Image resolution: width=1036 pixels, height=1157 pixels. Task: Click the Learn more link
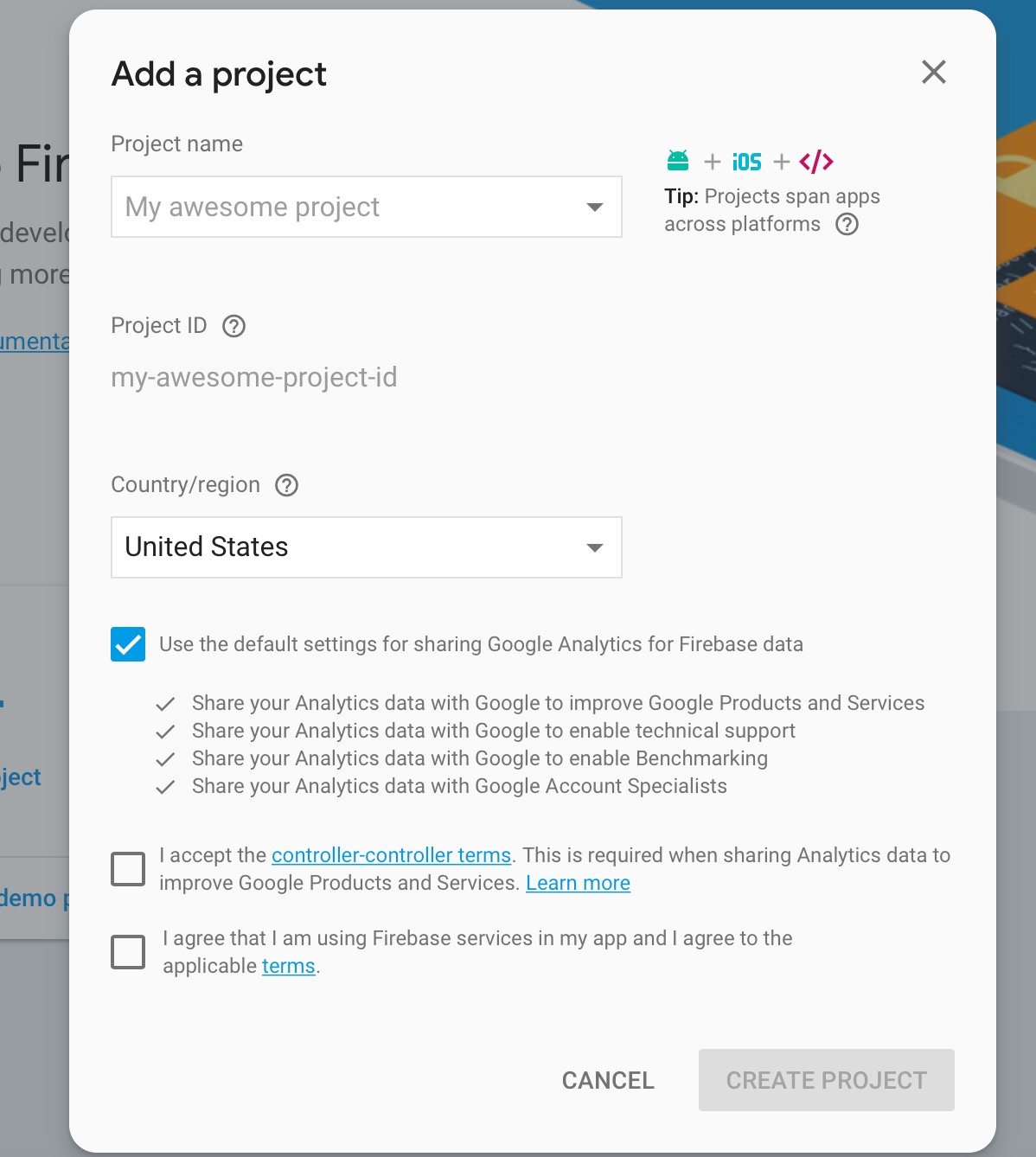tap(579, 883)
